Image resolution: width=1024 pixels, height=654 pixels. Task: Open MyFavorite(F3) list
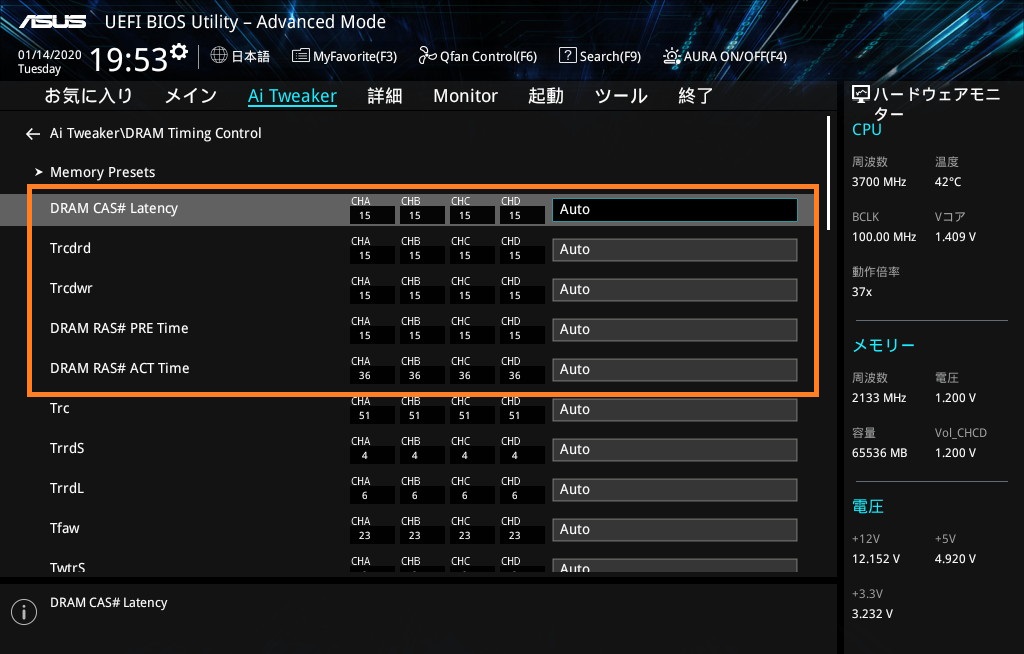pyautogui.click(x=344, y=56)
